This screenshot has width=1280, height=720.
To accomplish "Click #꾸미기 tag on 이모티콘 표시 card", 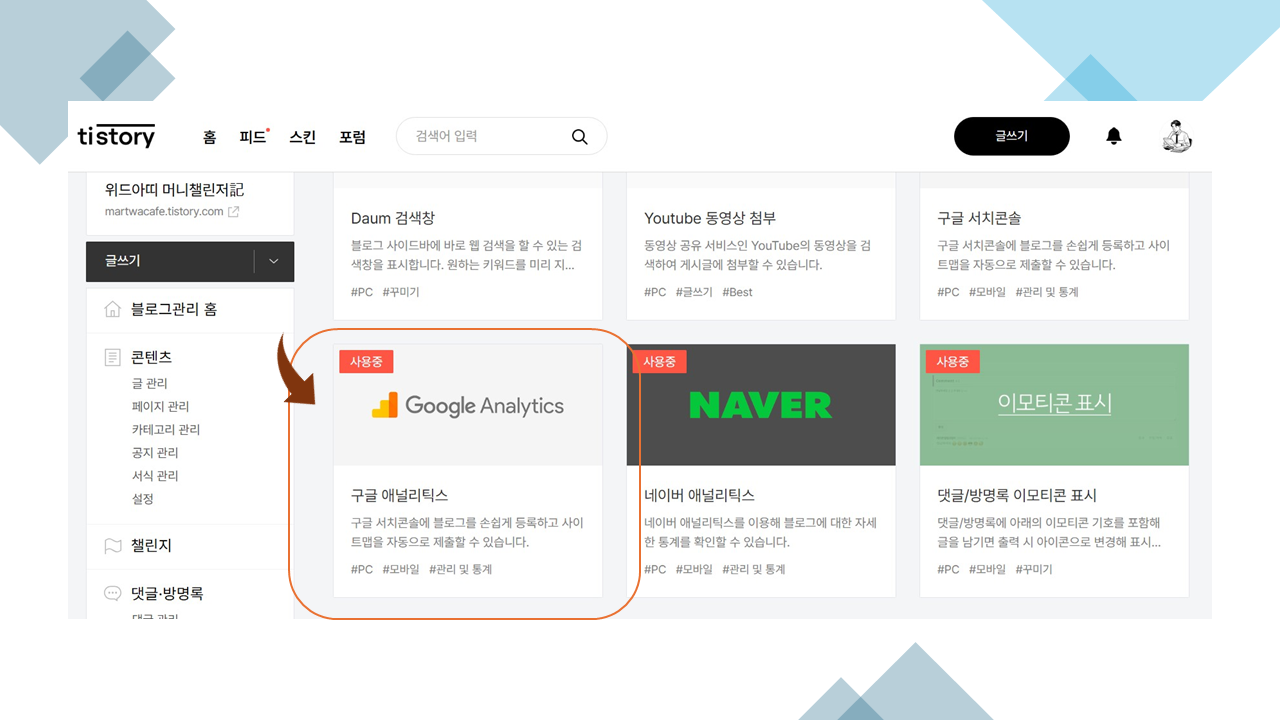I will point(1034,569).
